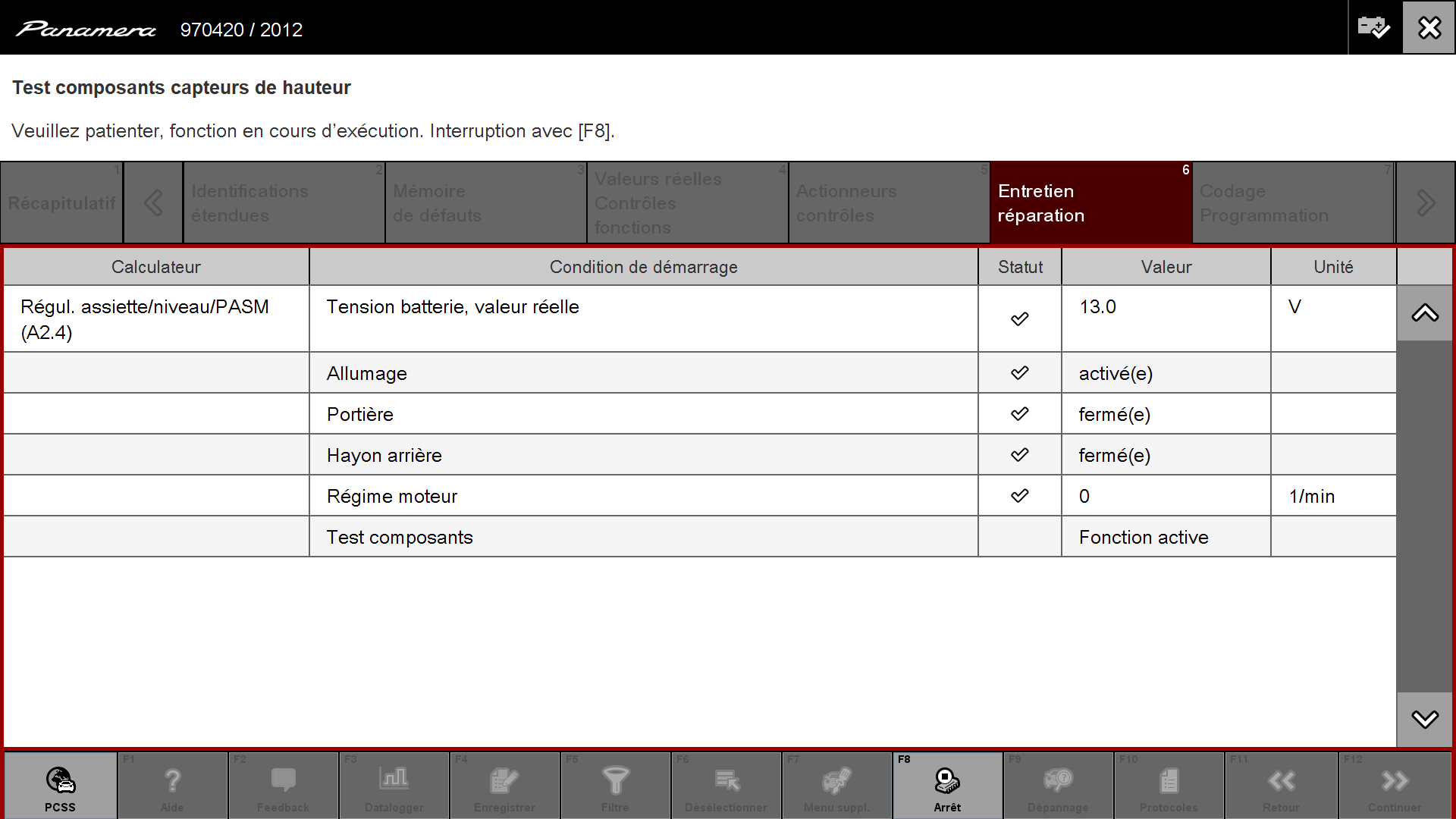1456x819 pixels.
Task: Proceed with the Continuer arrows
Action: (x=1395, y=786)
